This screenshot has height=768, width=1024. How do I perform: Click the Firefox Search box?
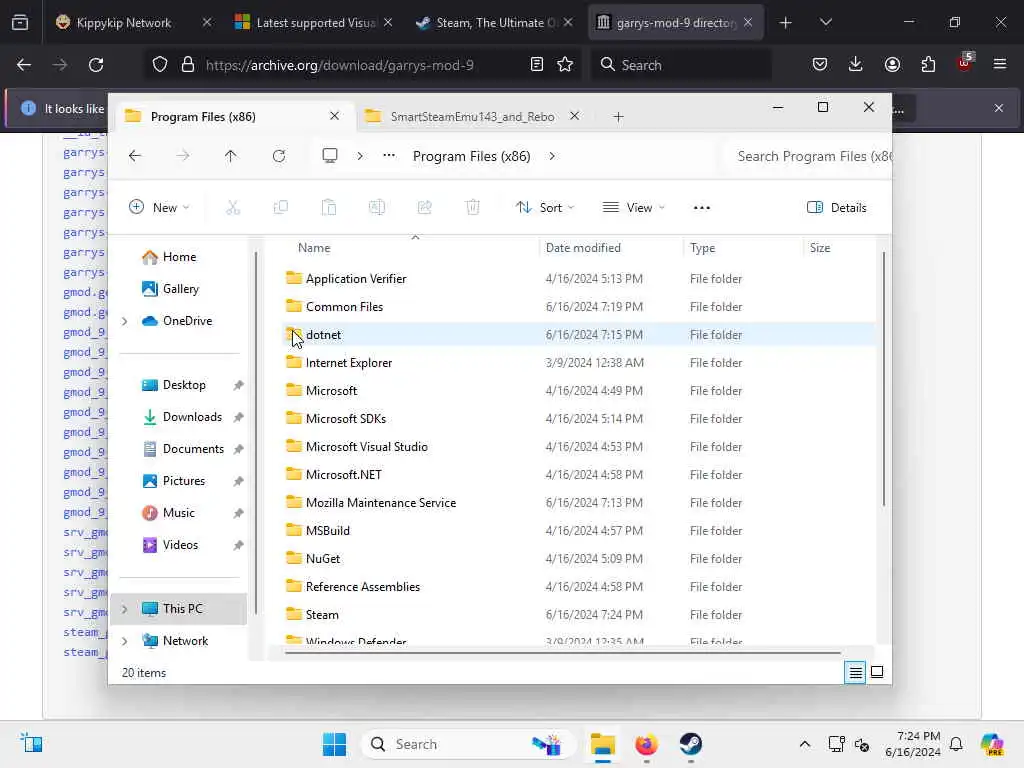point(681,65)
